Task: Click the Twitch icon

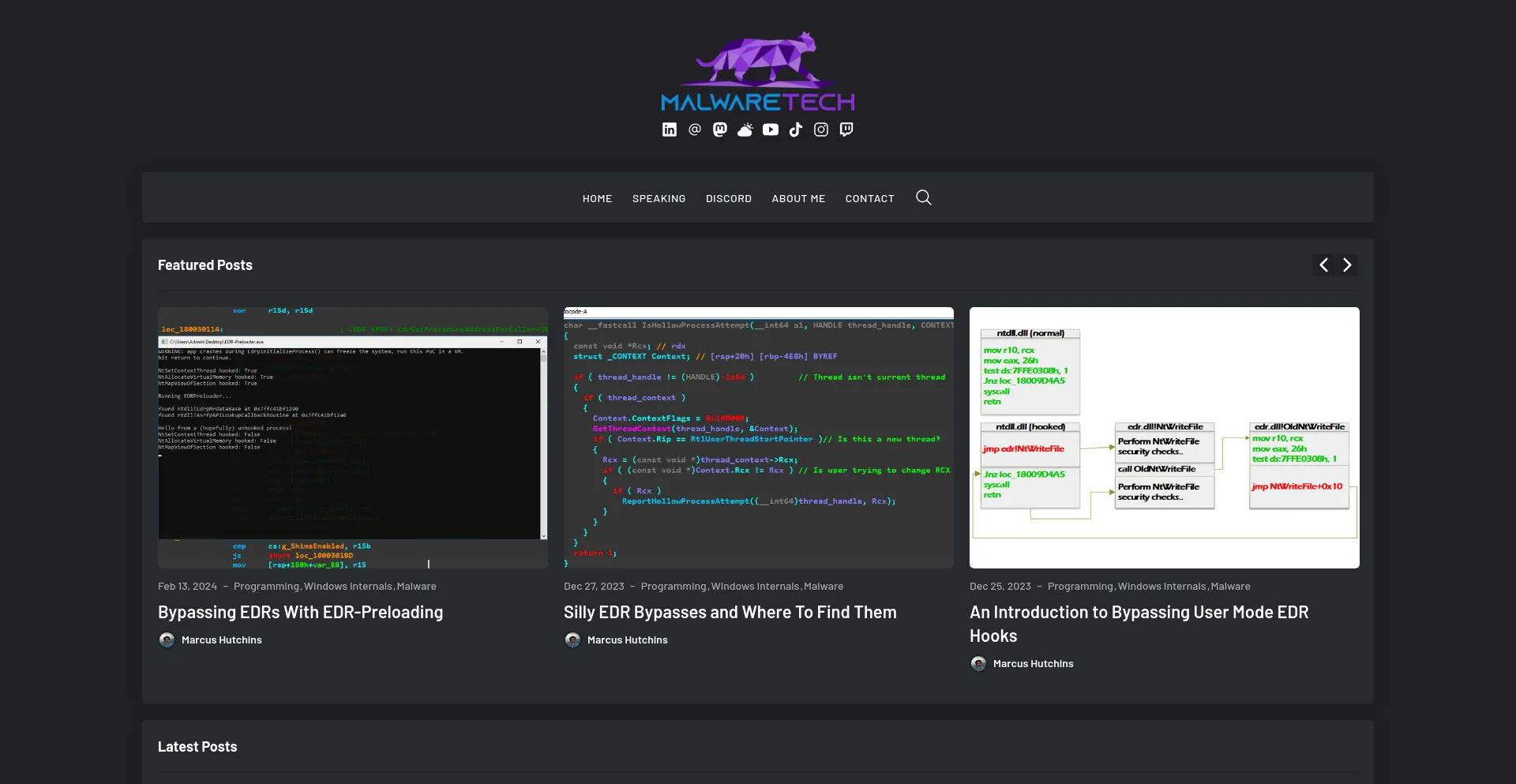Action: point(846,129)
